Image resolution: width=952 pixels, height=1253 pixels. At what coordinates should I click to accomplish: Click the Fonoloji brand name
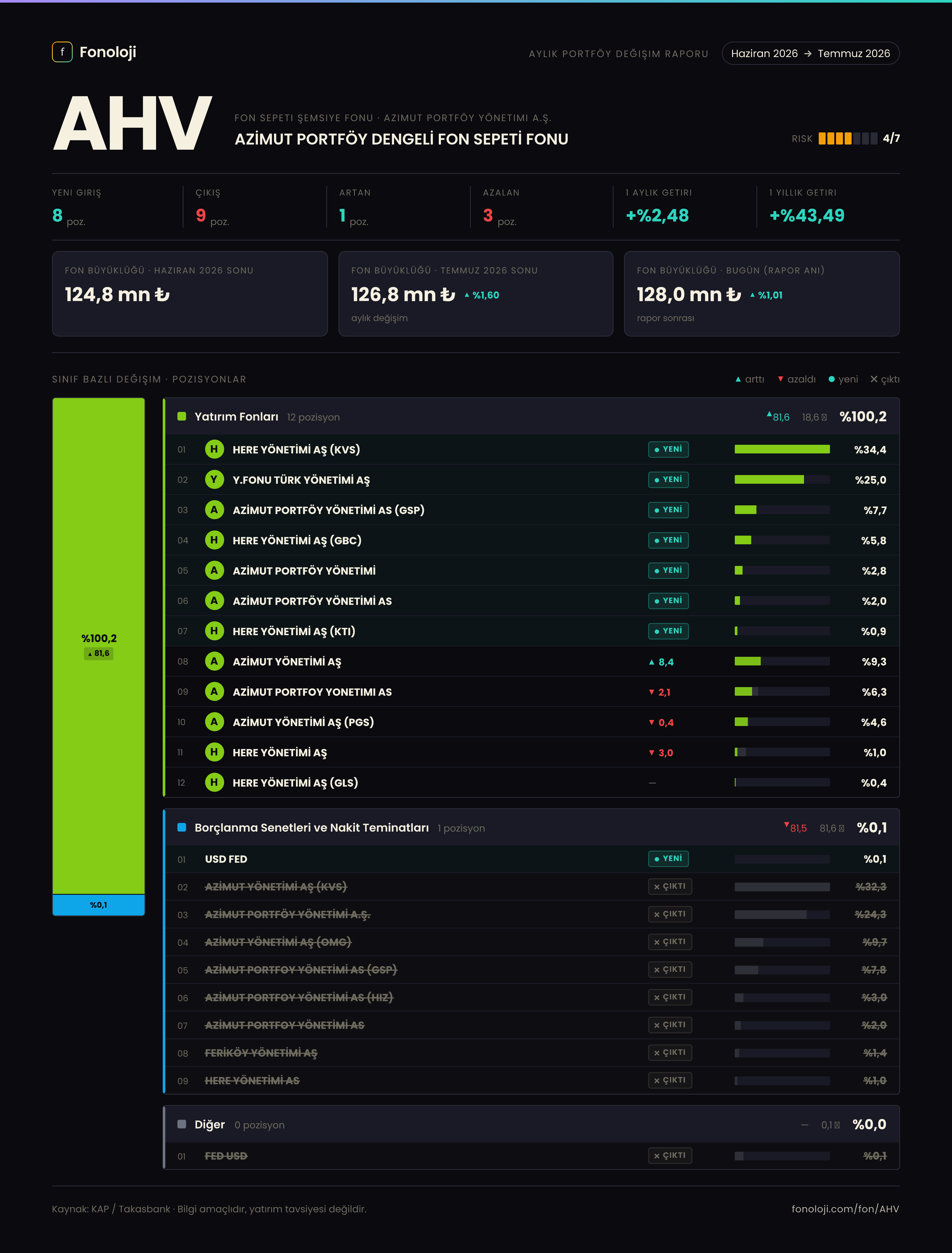108,52
